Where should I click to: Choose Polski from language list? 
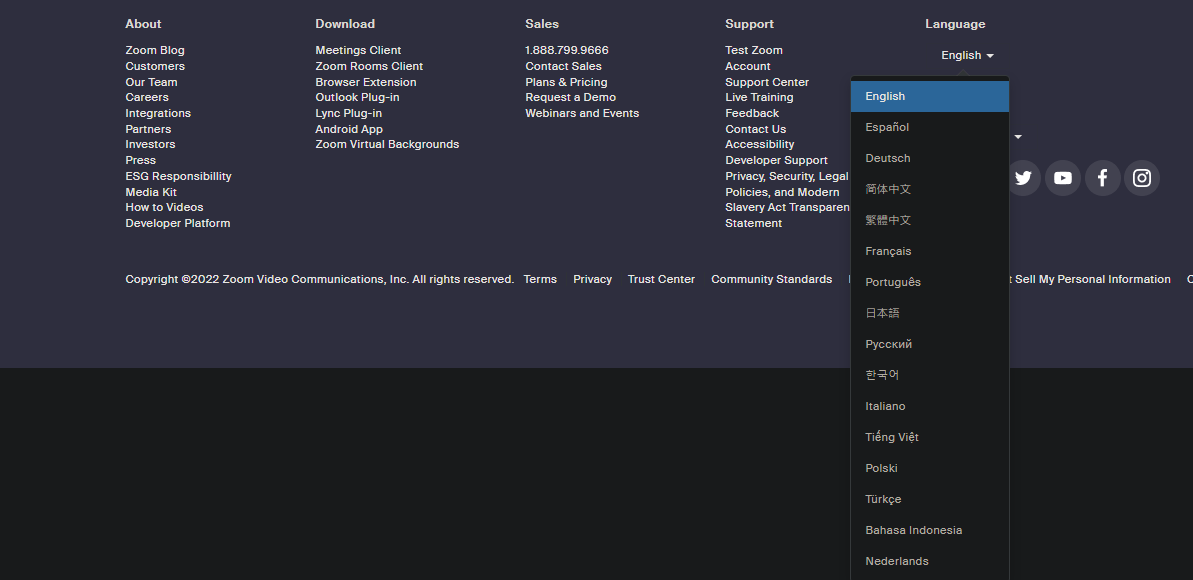930,468
